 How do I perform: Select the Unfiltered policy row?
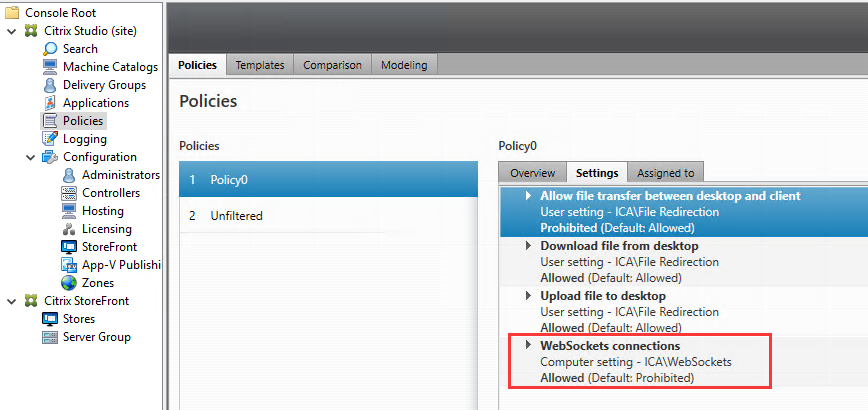[328, 216]
